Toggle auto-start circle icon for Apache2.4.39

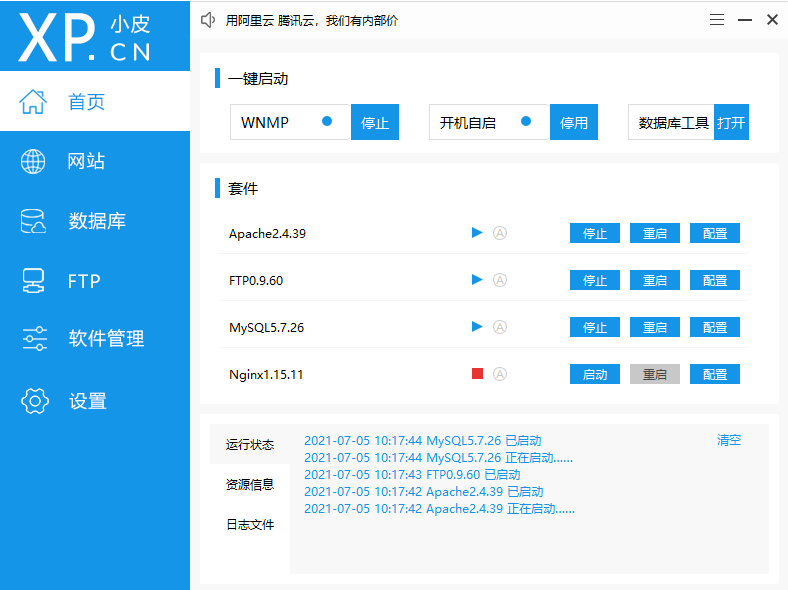click(500, 233)
